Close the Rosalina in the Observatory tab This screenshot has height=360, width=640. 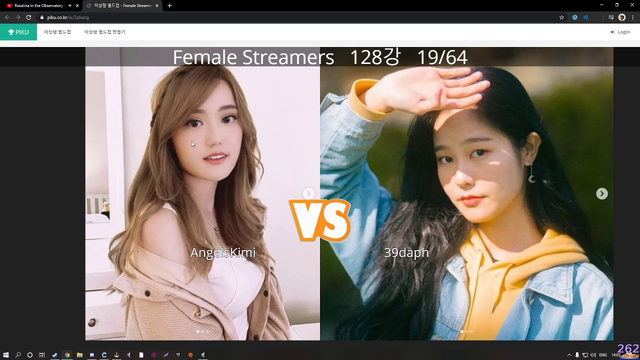tap(77, 6)
